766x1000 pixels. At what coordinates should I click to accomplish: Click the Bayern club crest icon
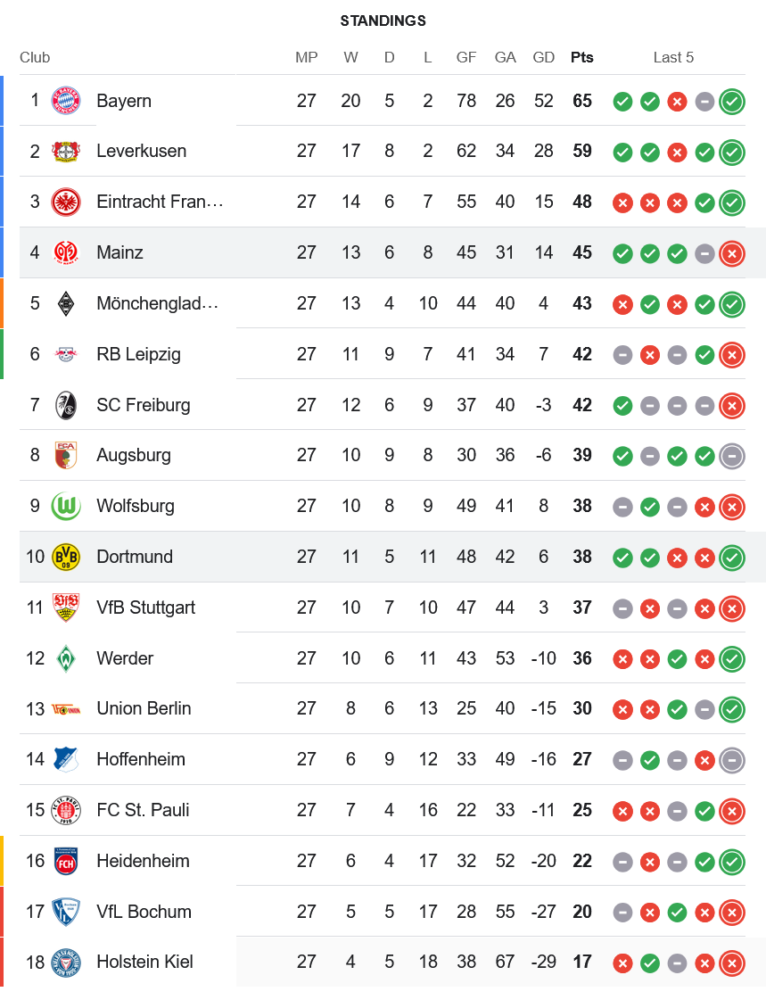(65, 100)
